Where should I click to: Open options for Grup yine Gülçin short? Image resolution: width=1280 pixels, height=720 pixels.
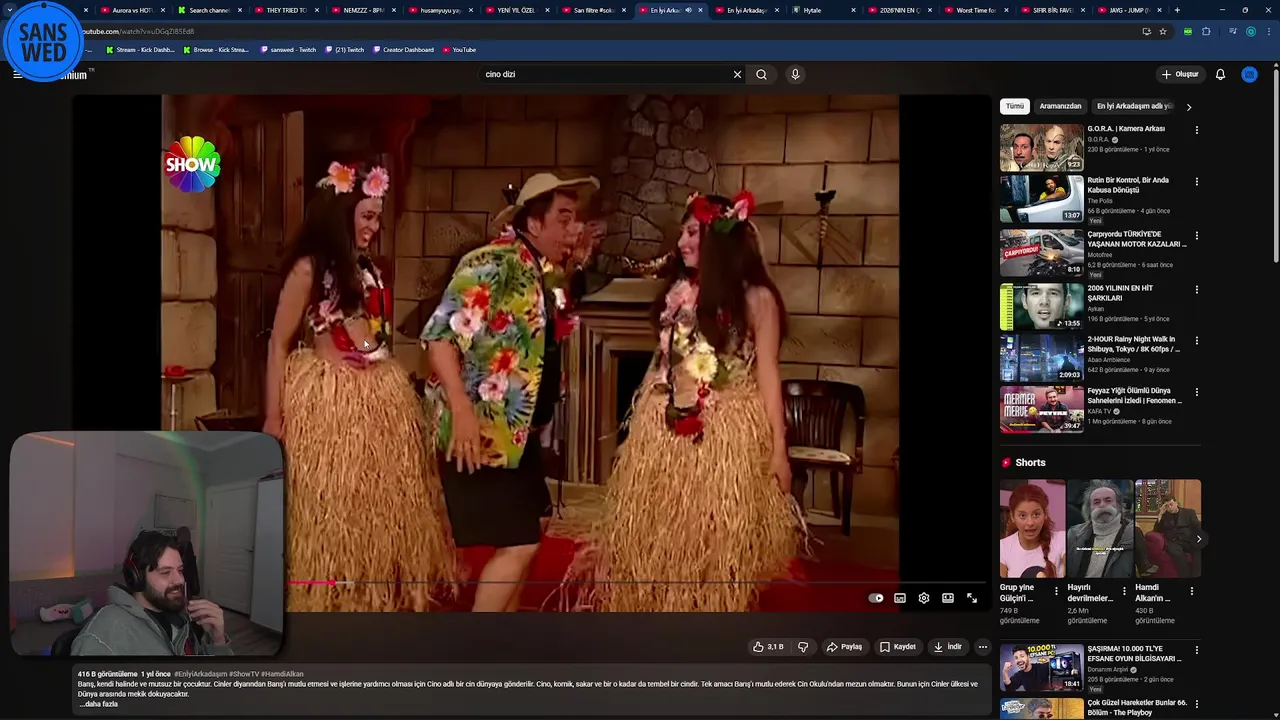click(x=1056, y=591)
